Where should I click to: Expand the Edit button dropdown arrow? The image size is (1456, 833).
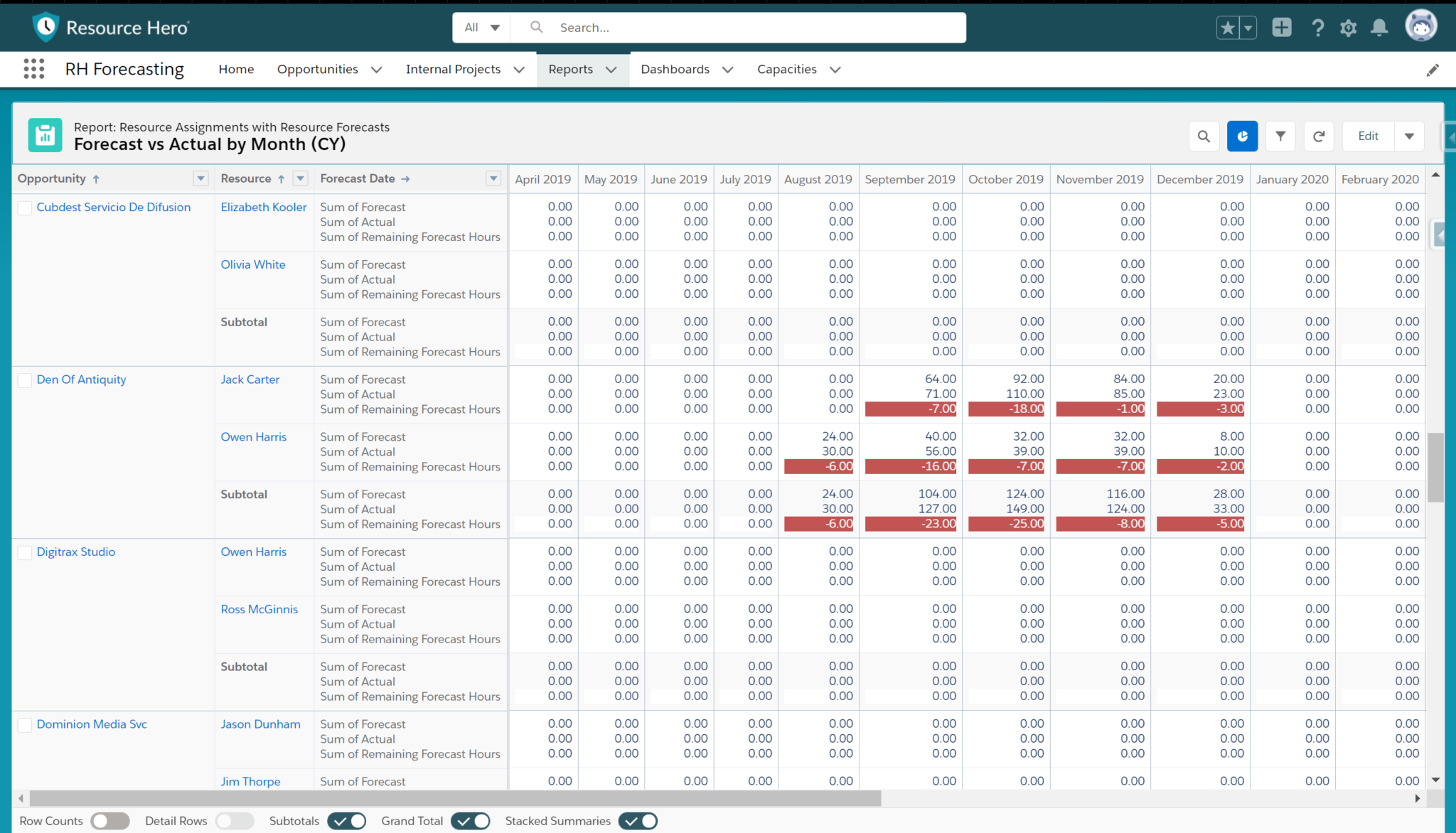coord(1409,136)
